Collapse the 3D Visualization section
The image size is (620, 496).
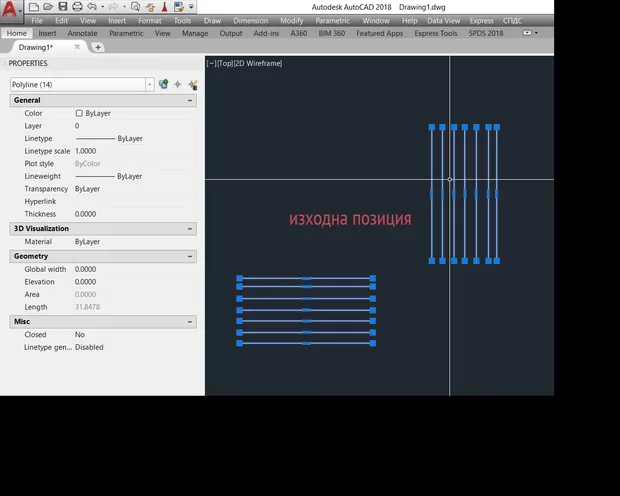point(190,229)
